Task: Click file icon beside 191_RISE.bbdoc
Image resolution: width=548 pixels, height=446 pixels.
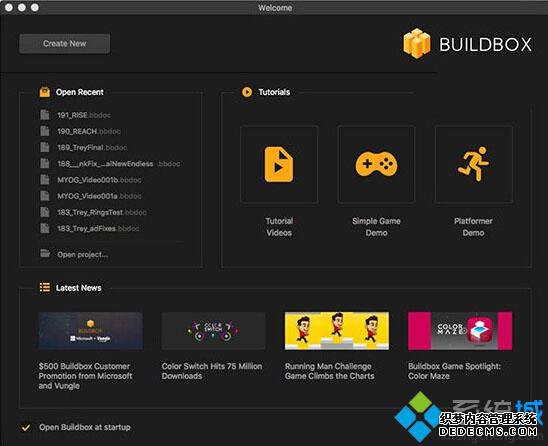Action: click(45, 115)
